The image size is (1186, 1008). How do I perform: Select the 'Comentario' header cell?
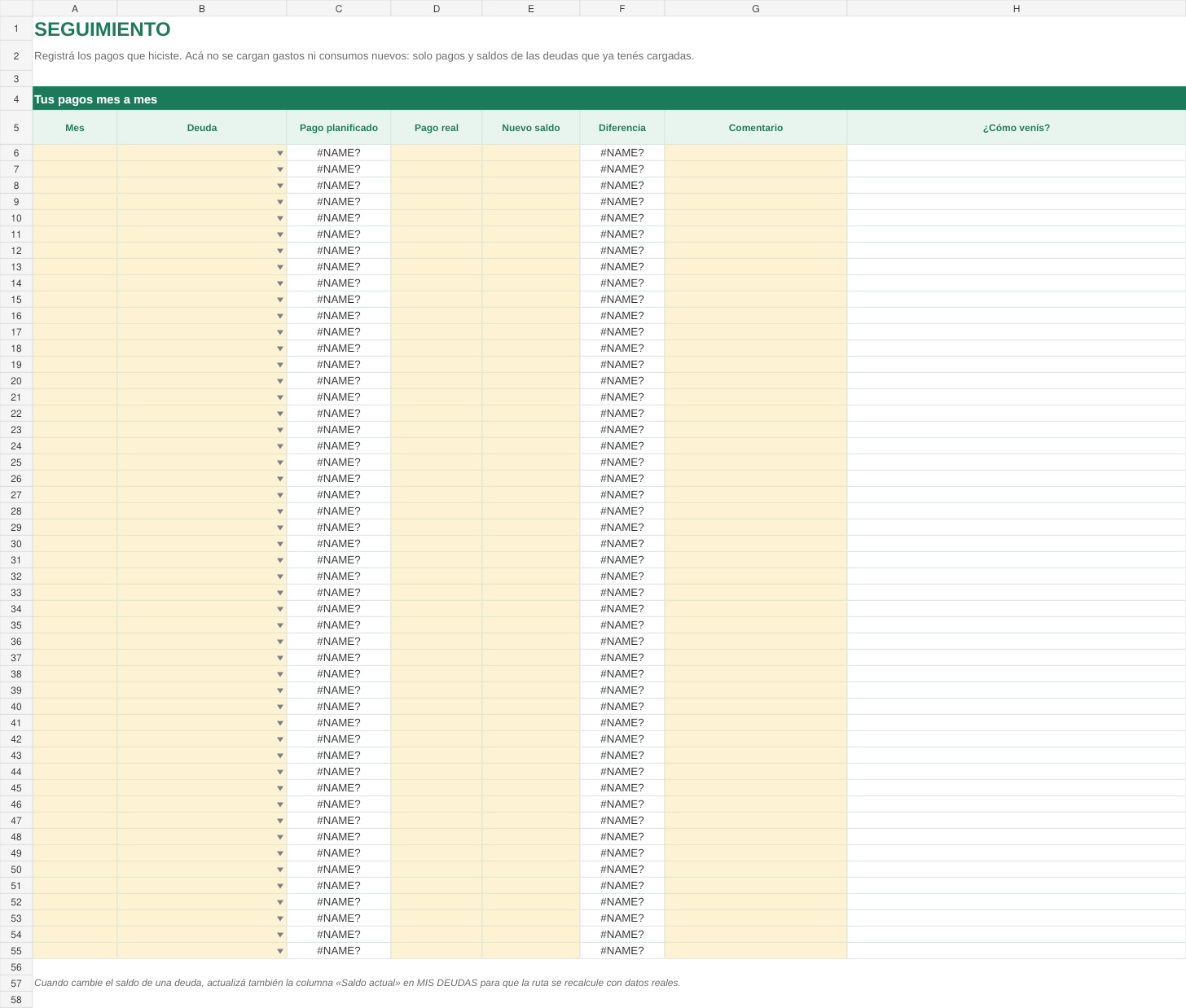point(756,128)
